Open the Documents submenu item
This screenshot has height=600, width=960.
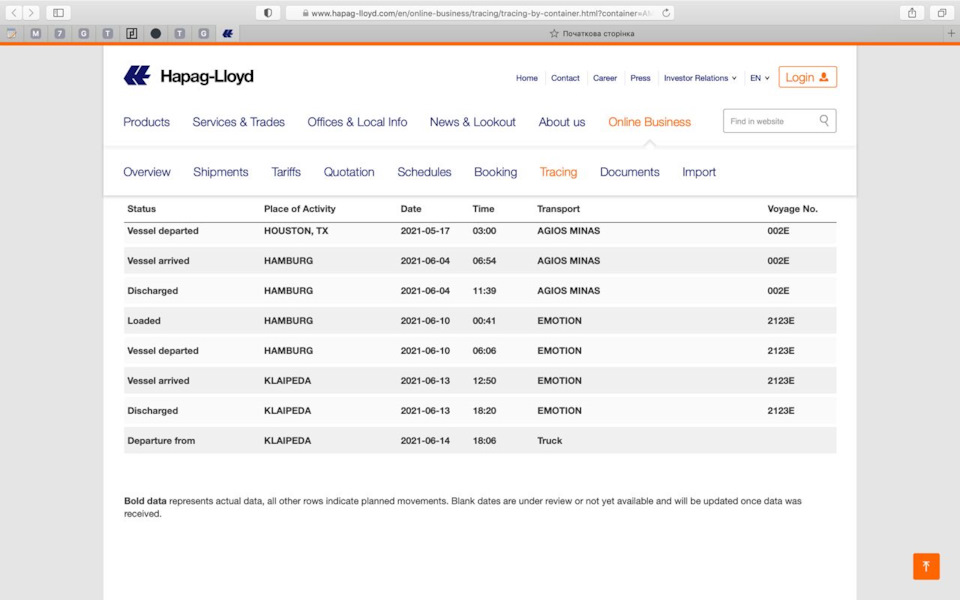(x=629, y=172)
